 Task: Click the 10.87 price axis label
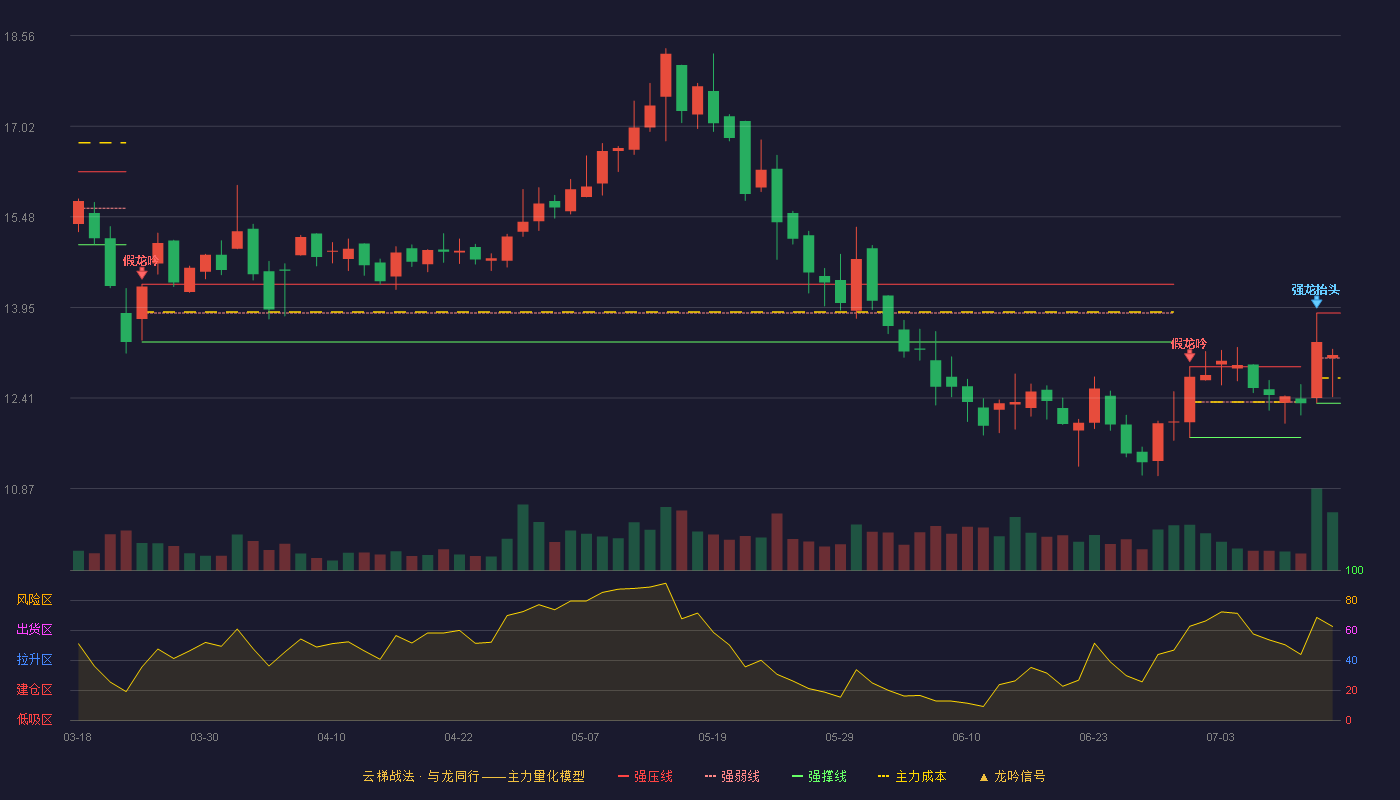pyautogui.click(x=19, y=489)
